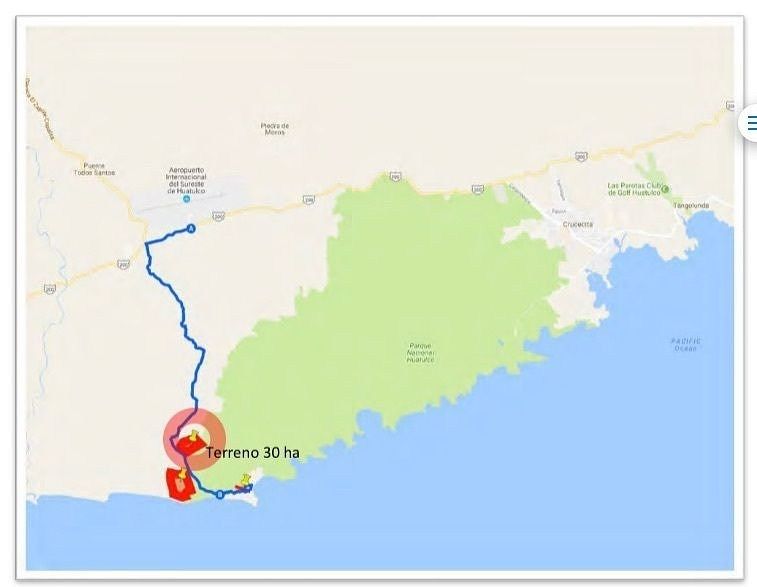Click the Crucecita town label

tap(578, 224)
